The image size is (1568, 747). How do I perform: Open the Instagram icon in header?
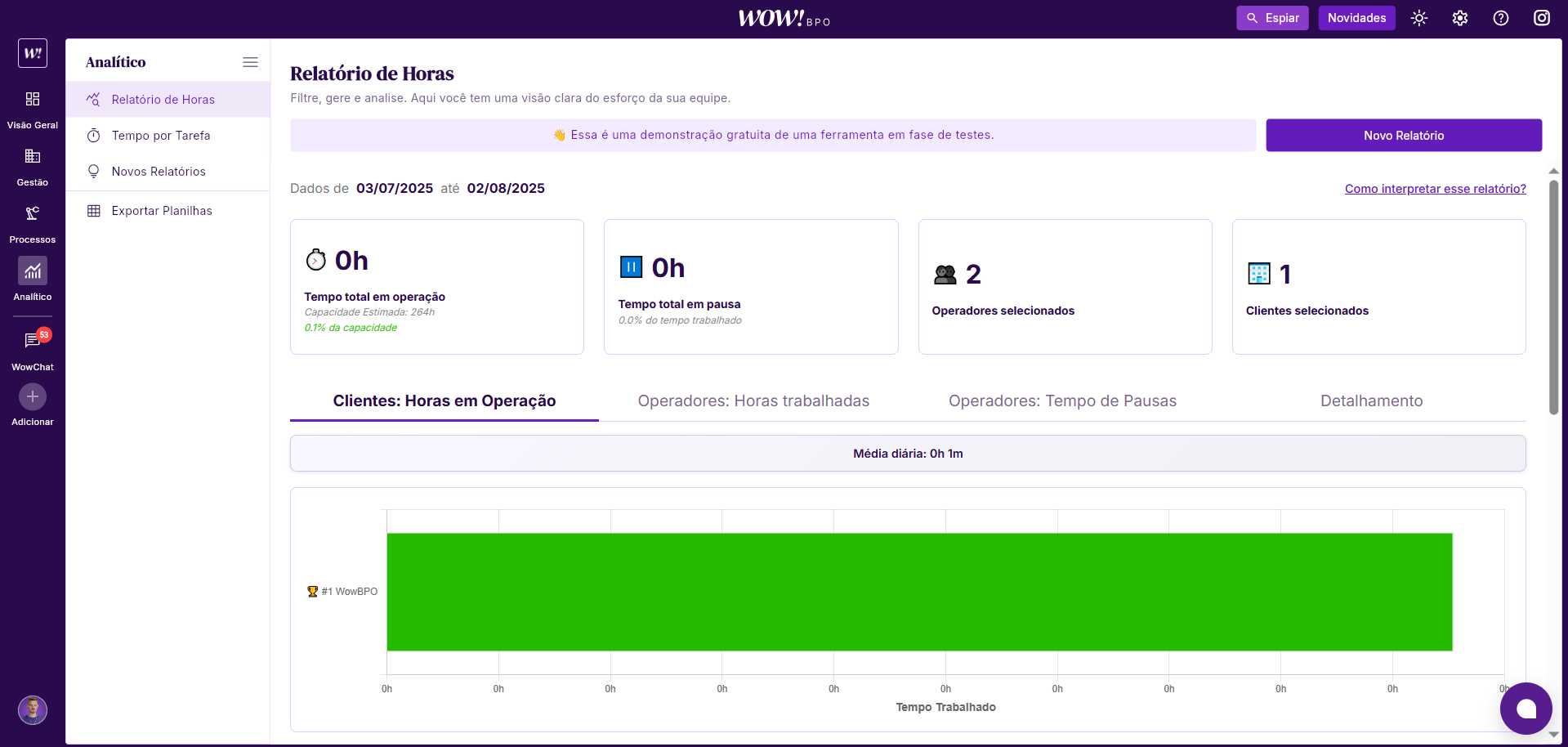click(x=1542, y=18)
